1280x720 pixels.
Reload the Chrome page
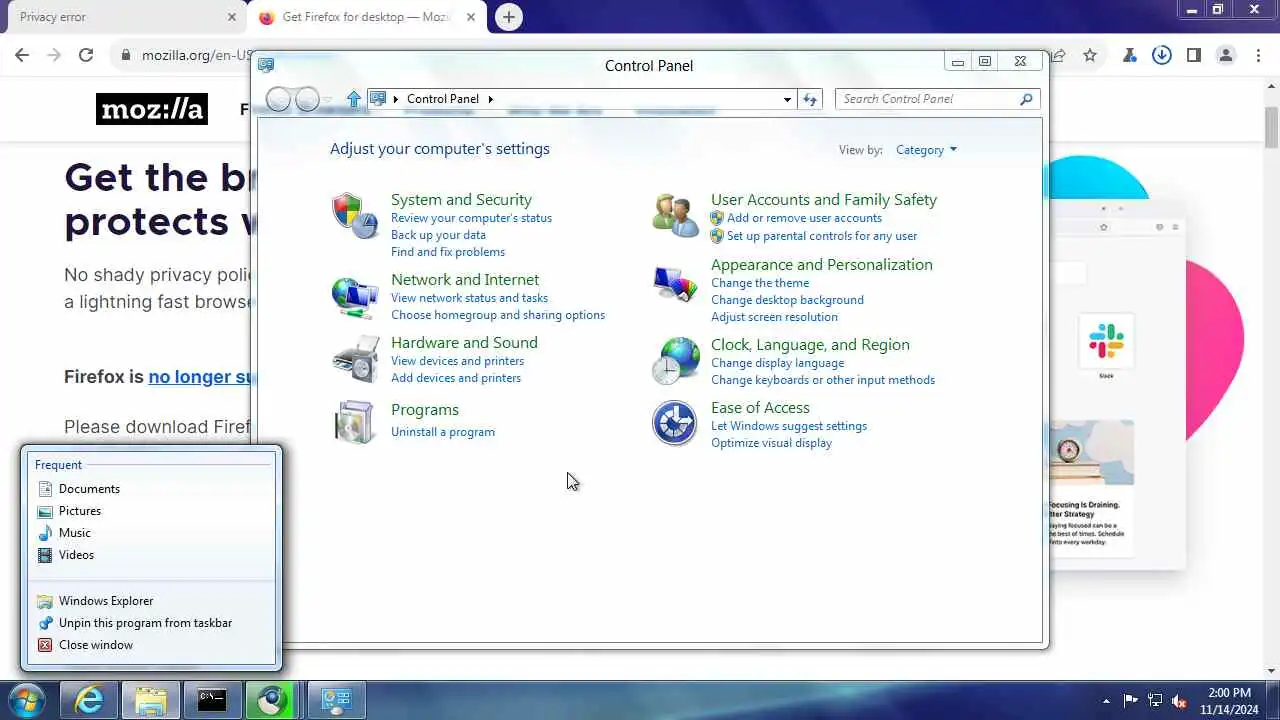tap(86, 56)
